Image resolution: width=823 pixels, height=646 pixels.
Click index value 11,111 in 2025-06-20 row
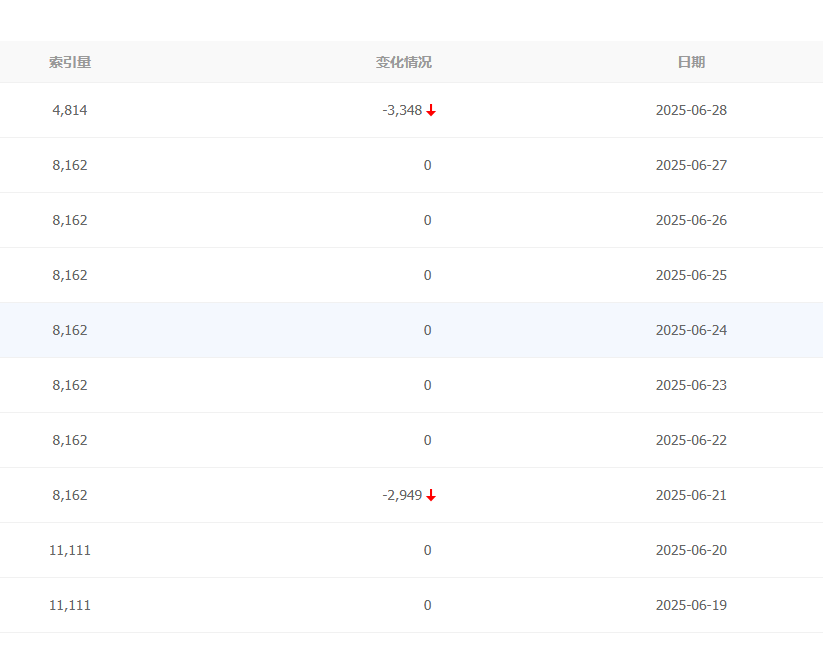(70, 550)
